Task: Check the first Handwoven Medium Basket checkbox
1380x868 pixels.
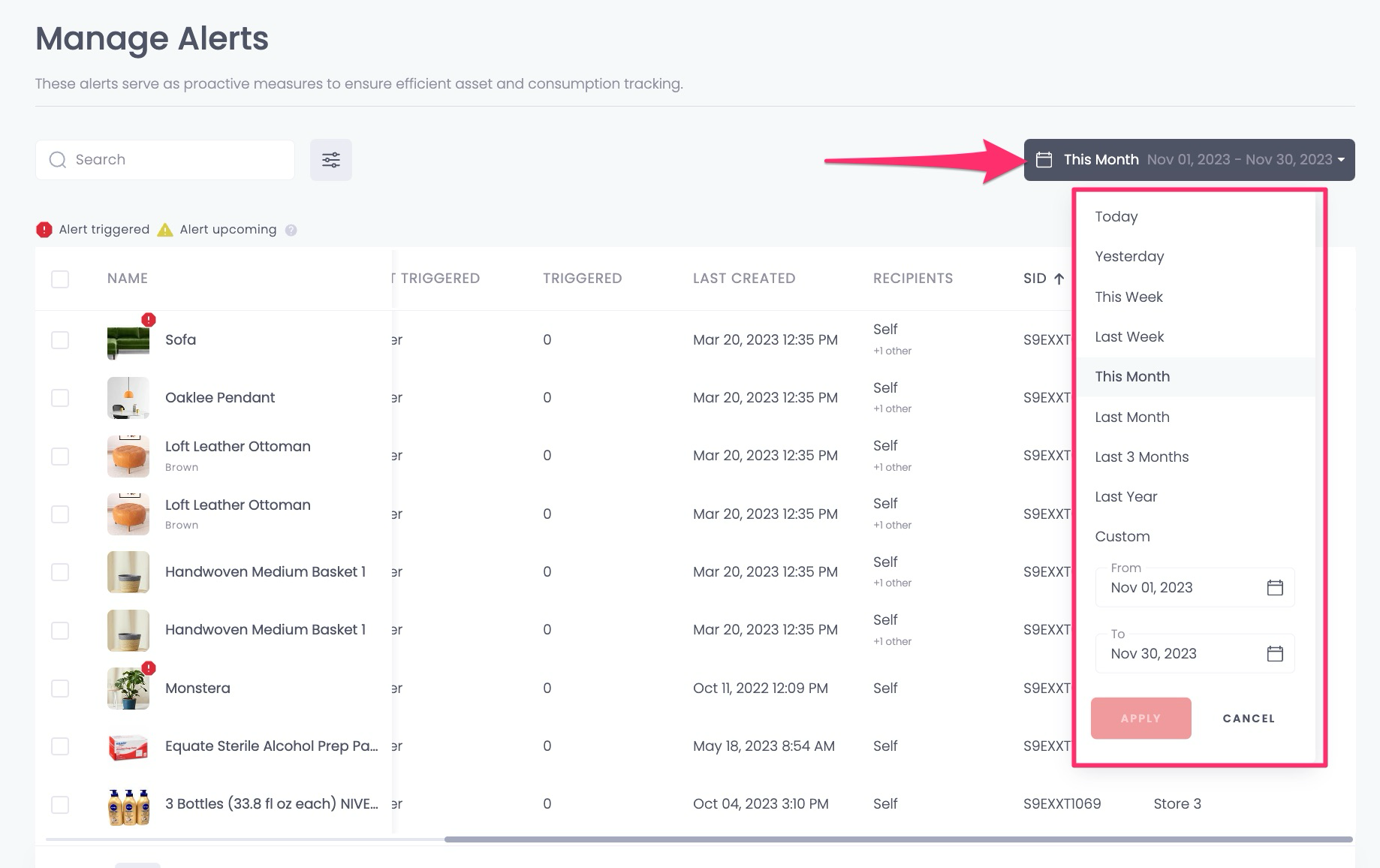Action: click(x=60, y=572)
